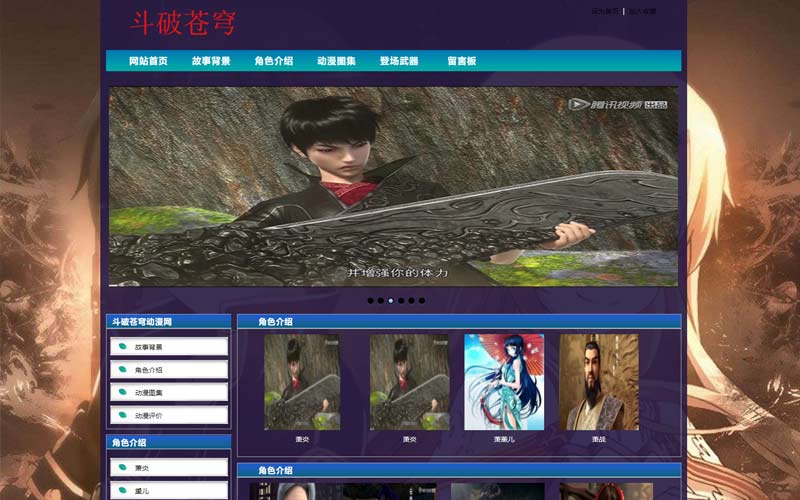Open the 萧薰儿 character thumbnail
The image size is (800, 500).
(x=504, y=382)
